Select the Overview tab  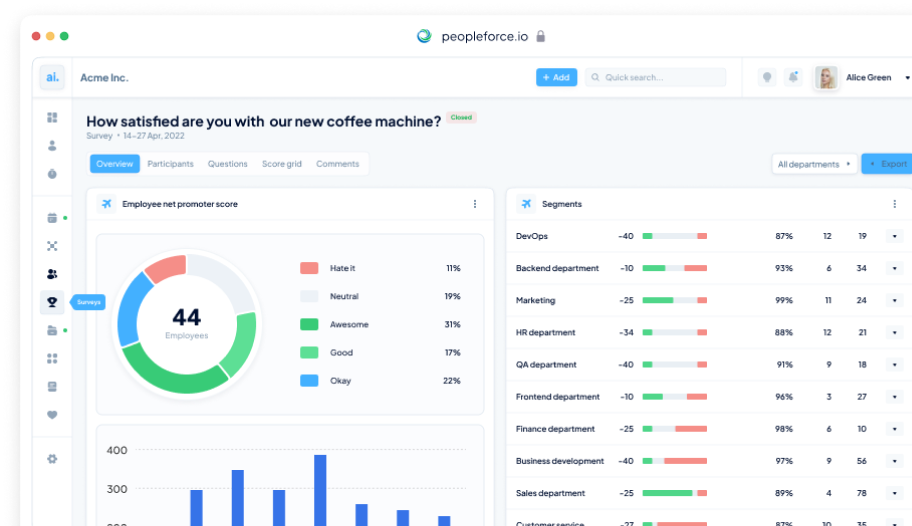point(115,164)
